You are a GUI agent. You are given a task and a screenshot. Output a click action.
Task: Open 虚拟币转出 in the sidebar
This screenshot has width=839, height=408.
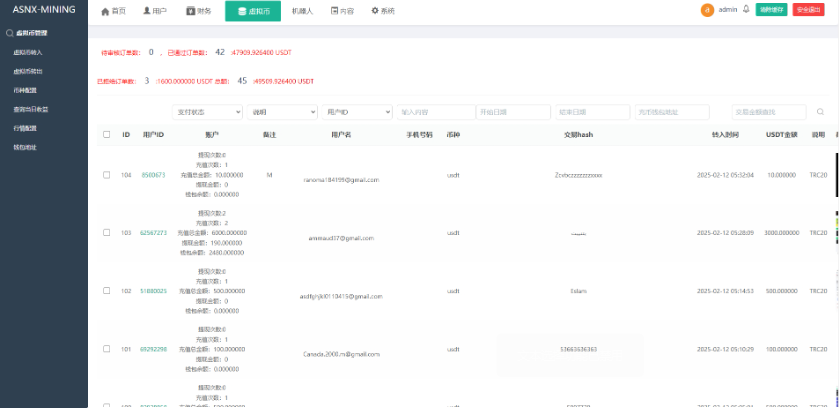tap(28, 71)
